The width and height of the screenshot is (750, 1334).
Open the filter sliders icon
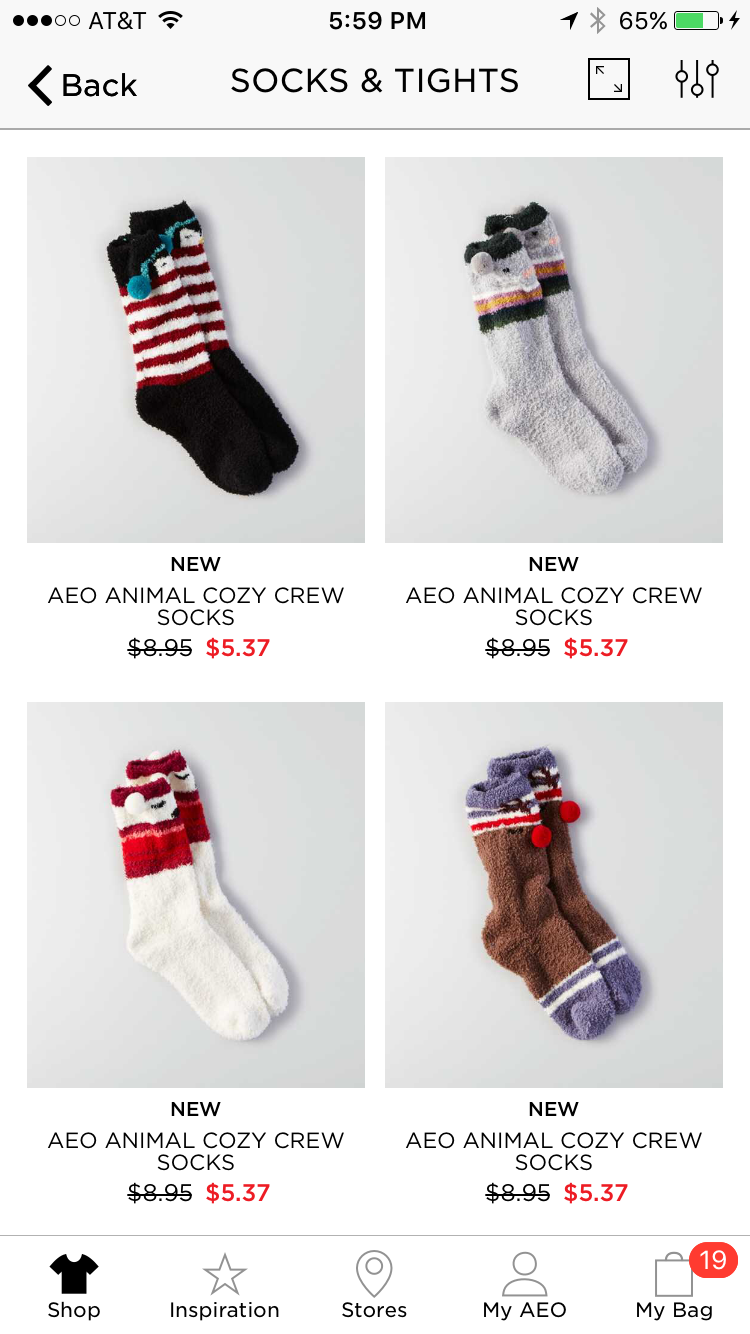pyautogui.click(x=697, y=80)
